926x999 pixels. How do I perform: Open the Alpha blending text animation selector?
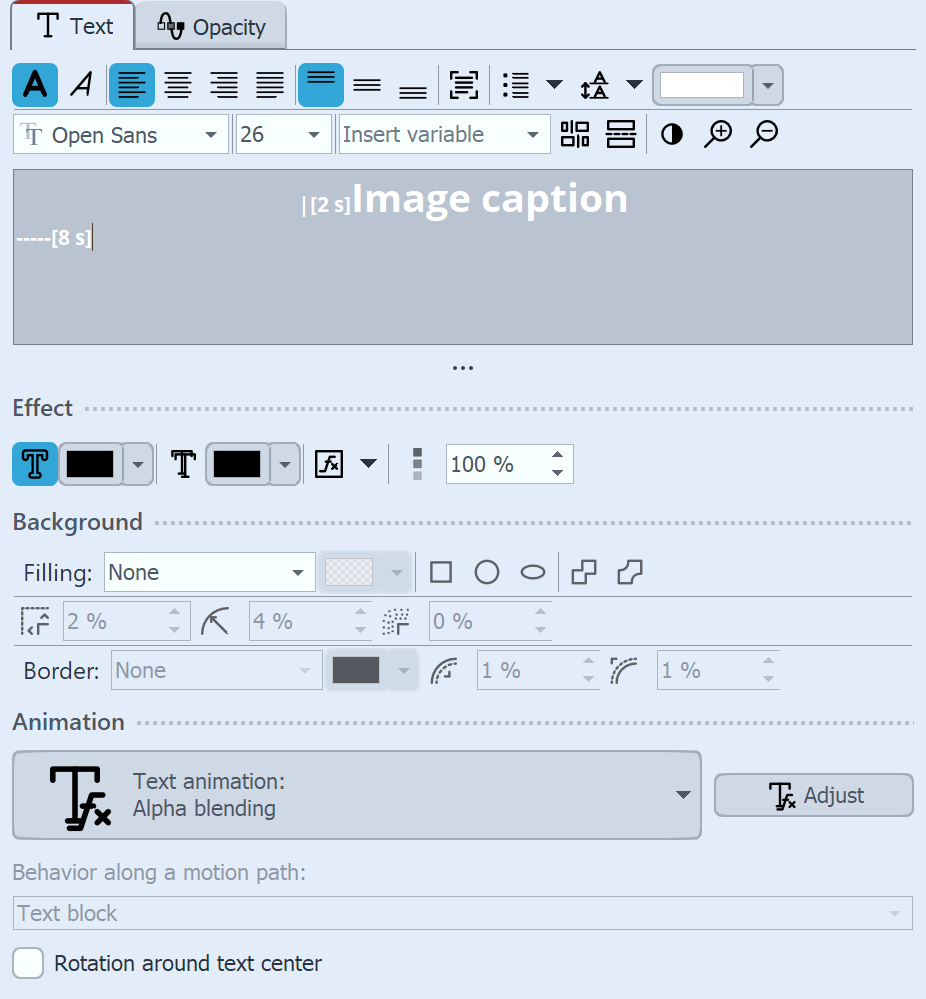coord(355,795)
